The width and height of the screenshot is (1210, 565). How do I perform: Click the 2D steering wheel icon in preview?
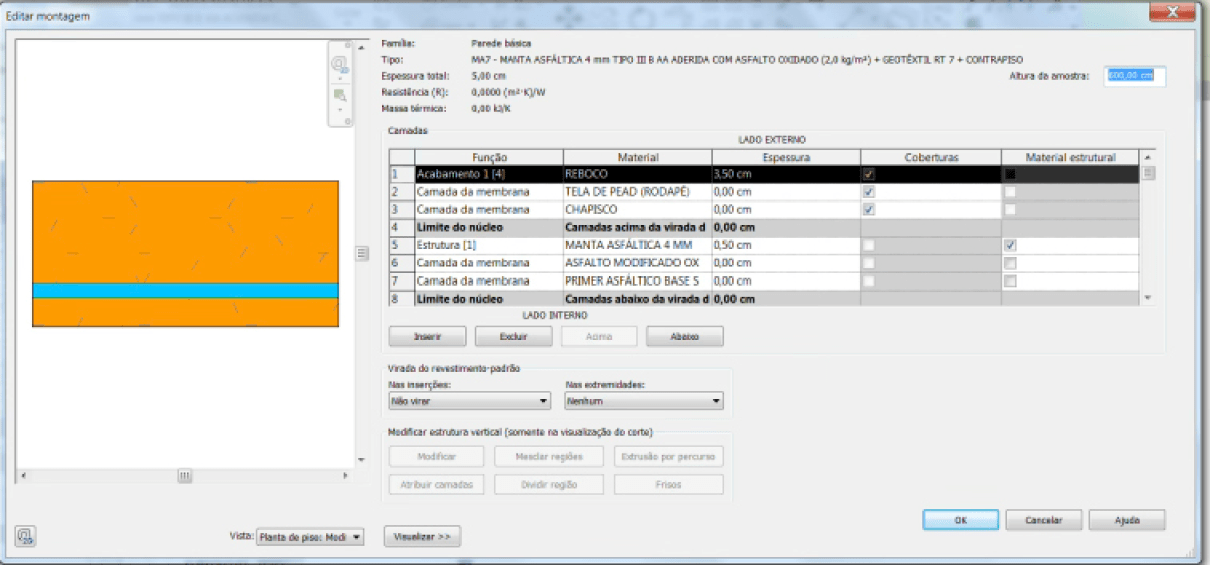pos(340,64)
